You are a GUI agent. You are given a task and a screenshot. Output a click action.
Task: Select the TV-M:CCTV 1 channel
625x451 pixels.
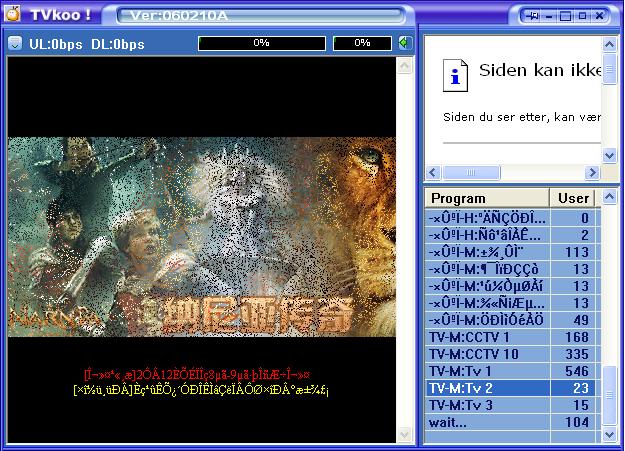(513, 337)
